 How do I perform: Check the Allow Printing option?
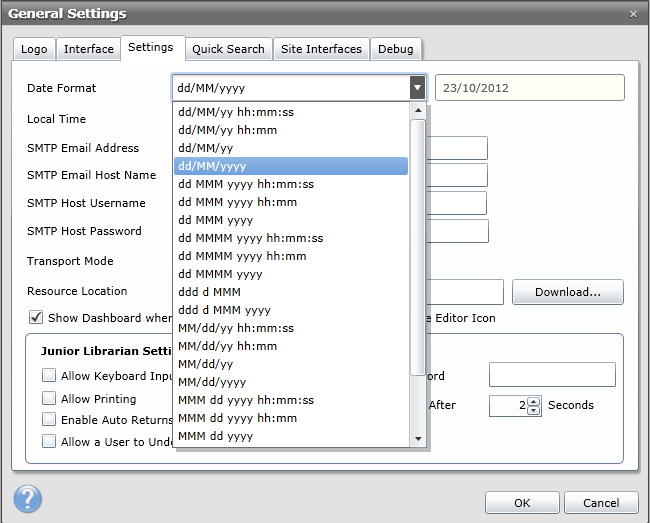click(x=49, y=398)
